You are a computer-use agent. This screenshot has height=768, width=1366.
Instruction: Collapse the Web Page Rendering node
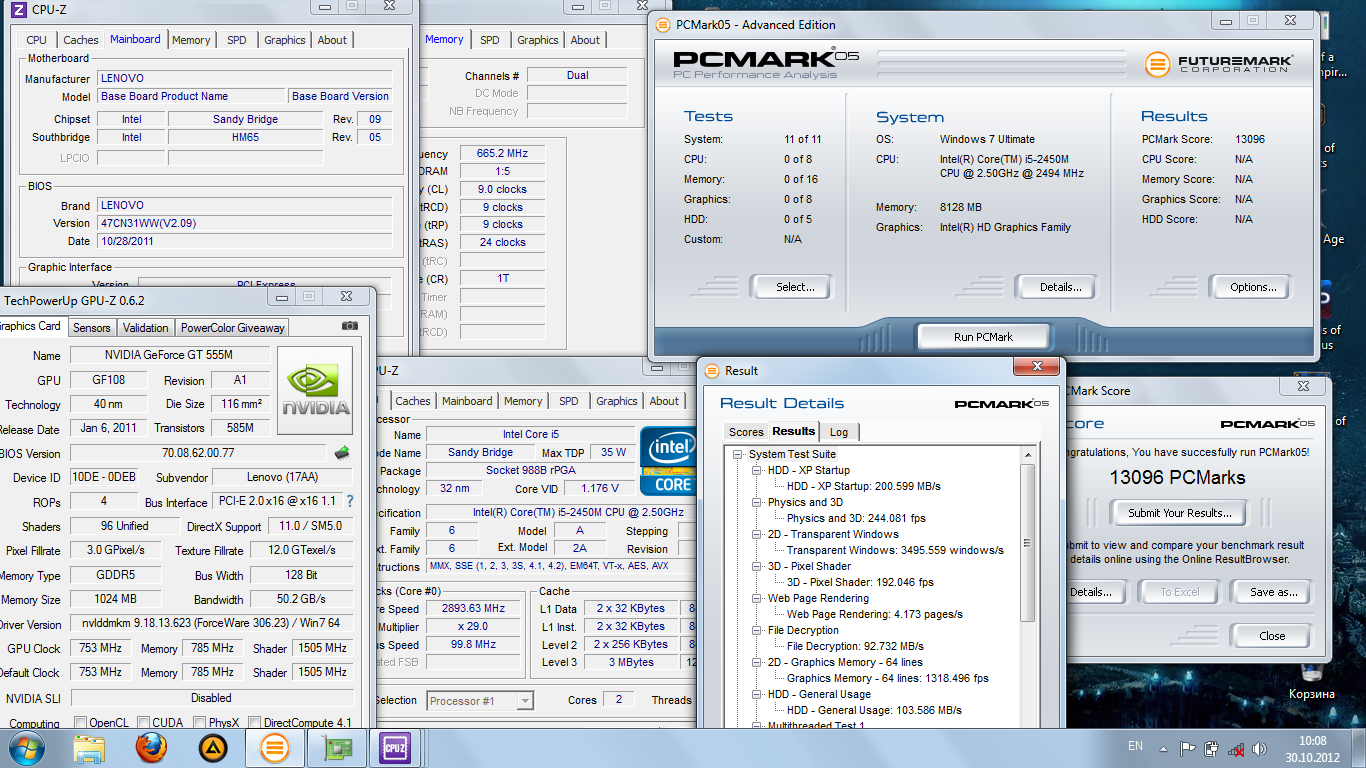coord(757,598)
